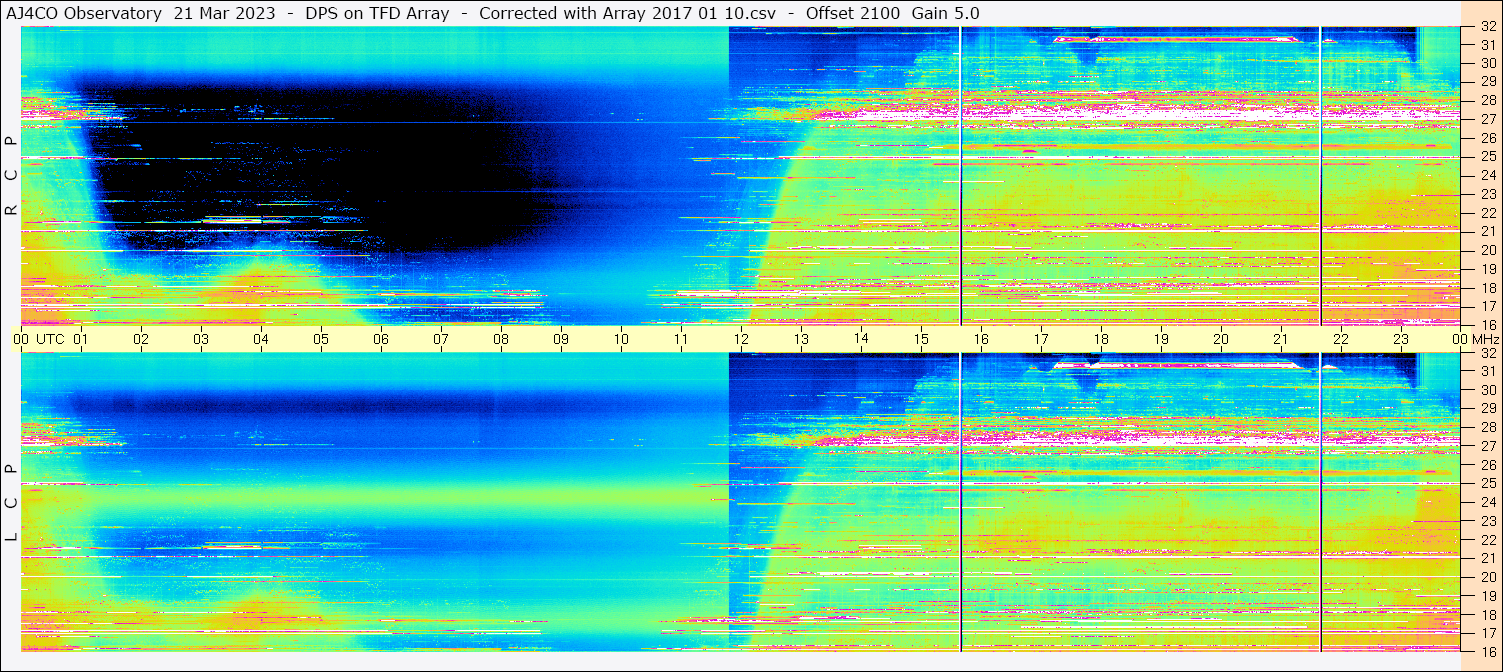Select hour mark "04" on time axis
The image size is (1503, 672).
pyautogui.click(x=261, y=339)
